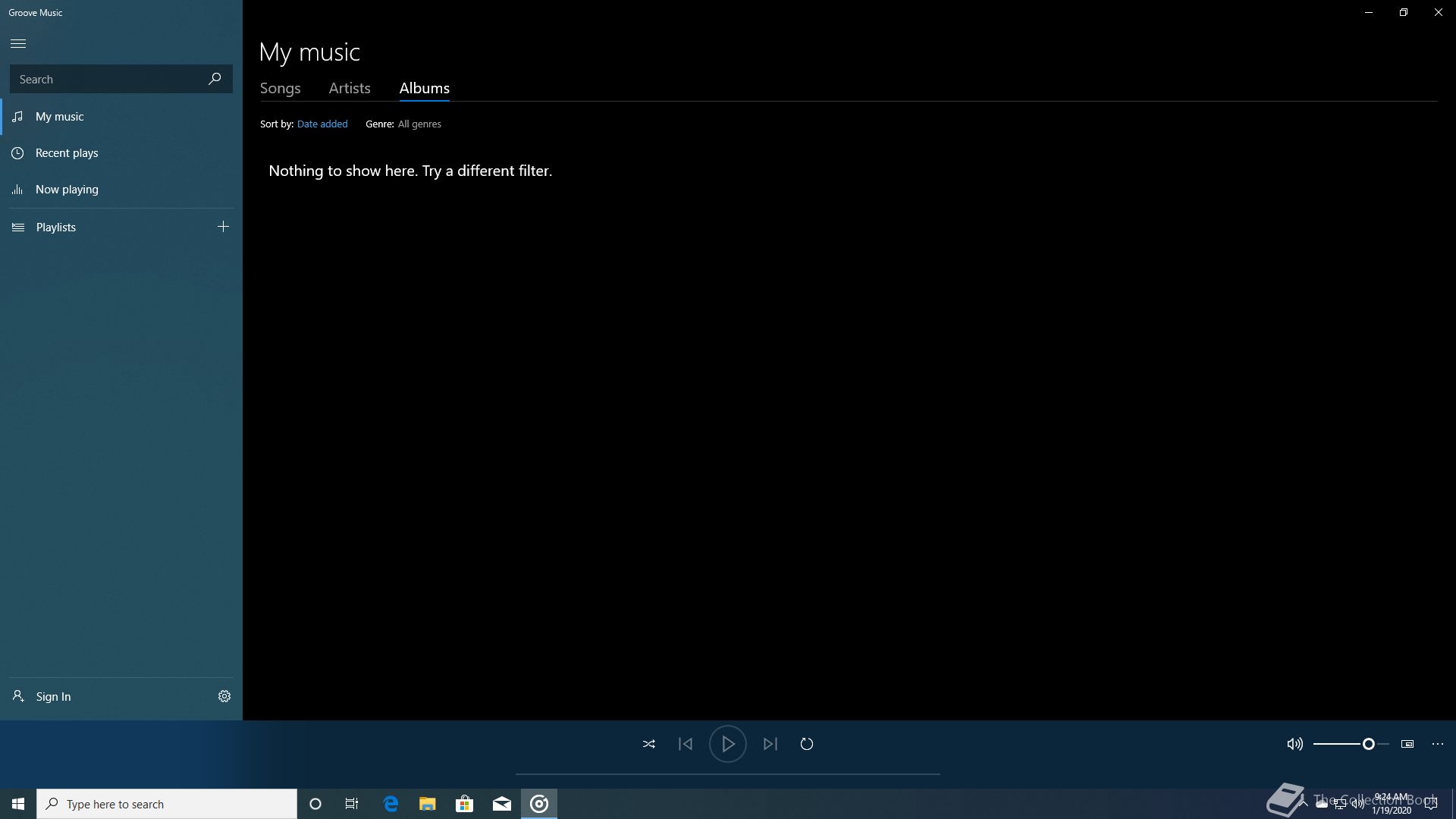Image resolution: width=1456 pixels, height=819 pixels.
Task: Switch to mini player view
Action: [1407, 744]
